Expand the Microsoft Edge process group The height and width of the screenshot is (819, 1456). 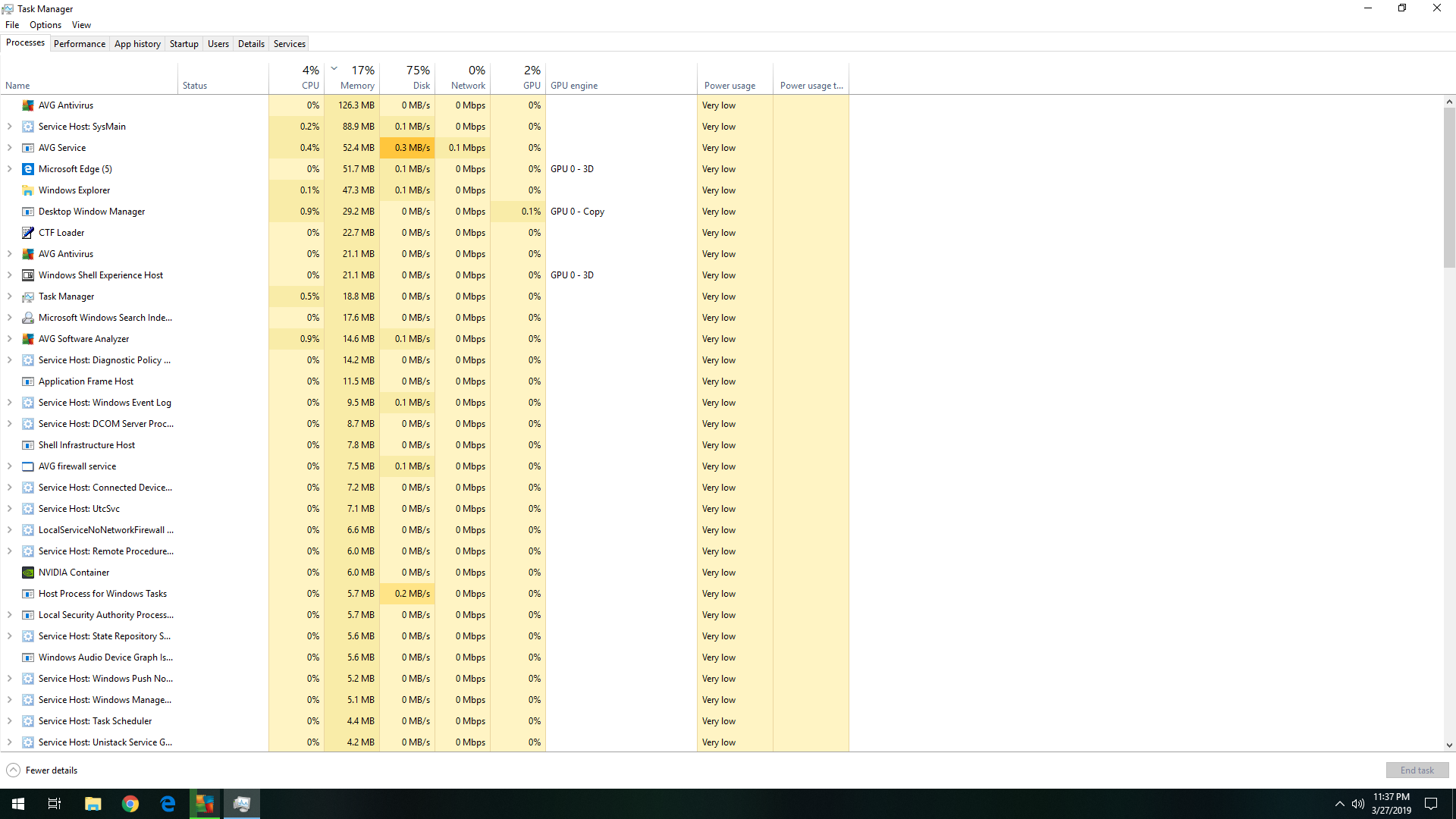(x=10, y=168)
